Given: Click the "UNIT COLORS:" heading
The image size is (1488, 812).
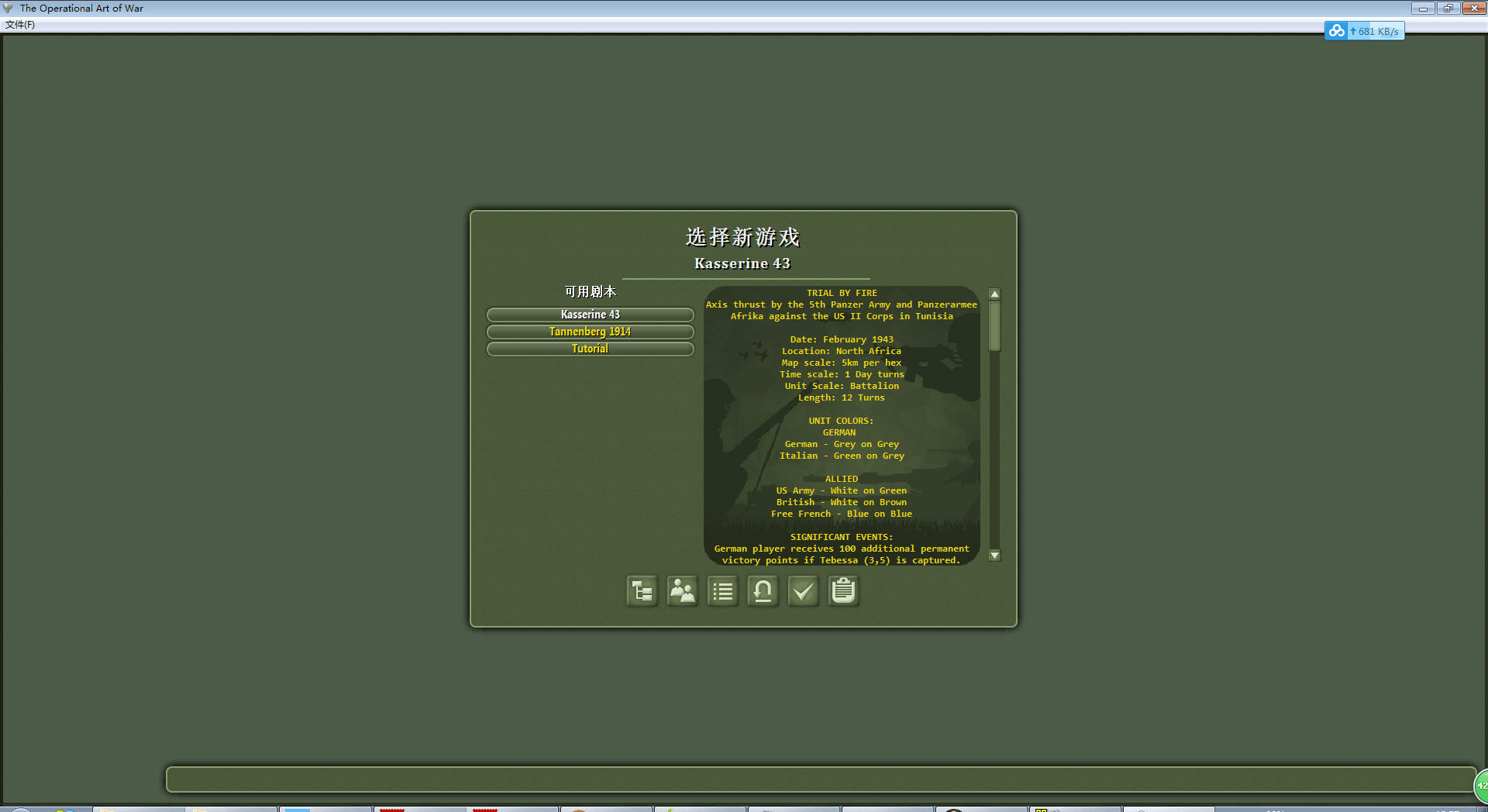Looking at the screenshot, I should pos(841,421).
